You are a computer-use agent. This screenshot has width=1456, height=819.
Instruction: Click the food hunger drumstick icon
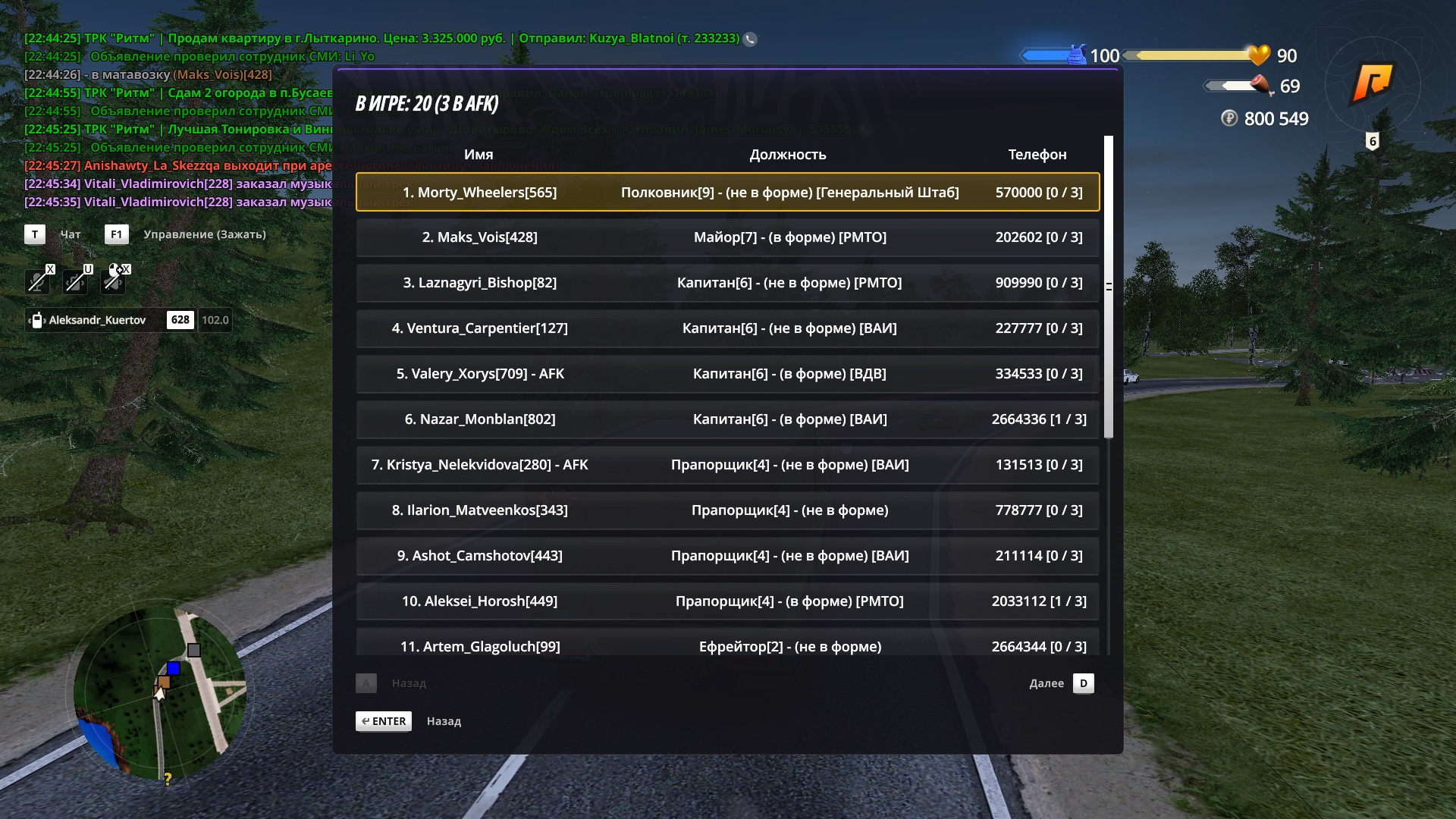pyautogui.click(x=1261, y=86)
